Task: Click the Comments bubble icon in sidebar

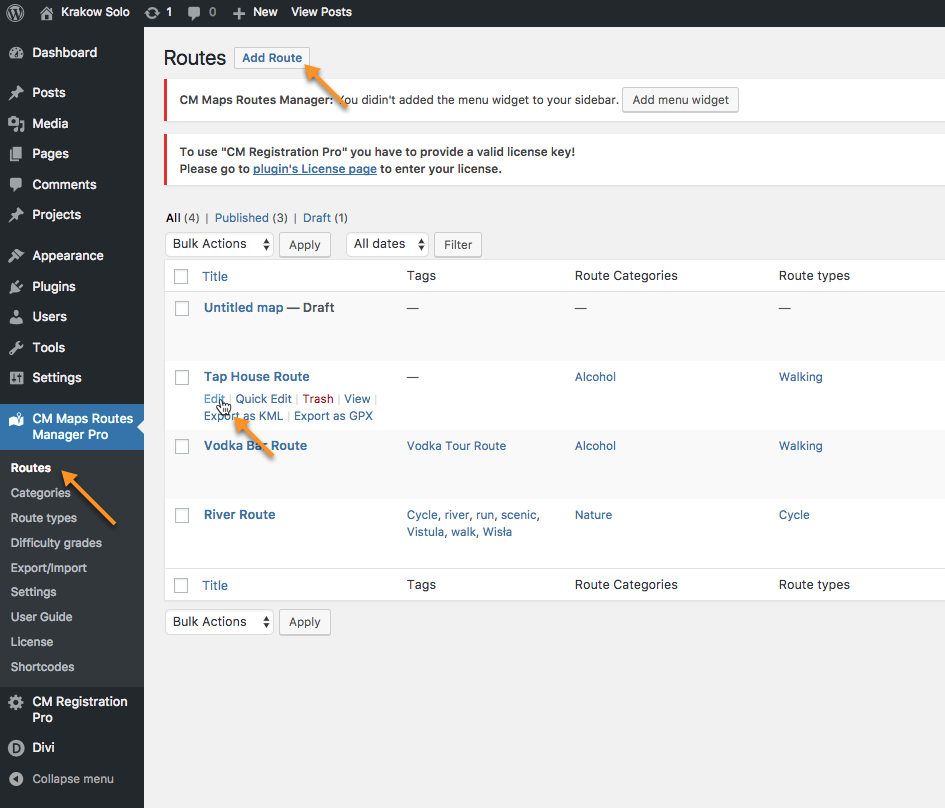Action: point(16,184)
